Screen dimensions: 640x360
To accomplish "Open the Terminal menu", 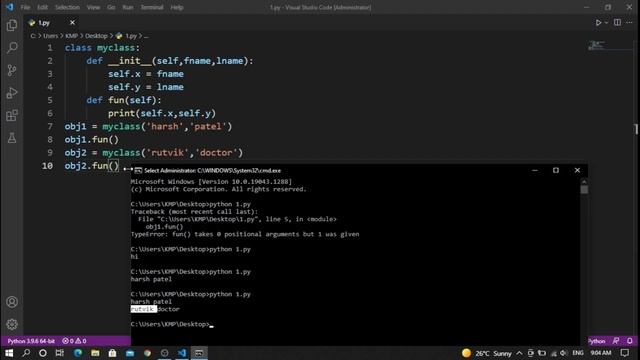I will (152, 7).
